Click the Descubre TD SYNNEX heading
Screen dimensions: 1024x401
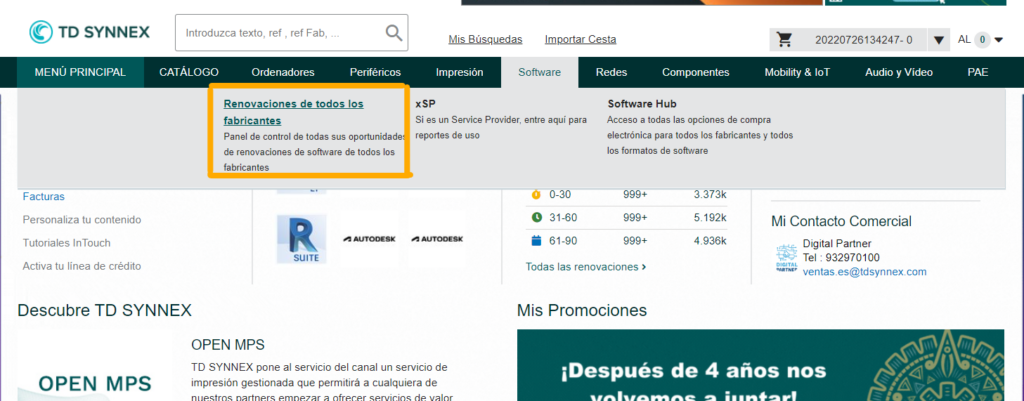(x=104, y=310)
